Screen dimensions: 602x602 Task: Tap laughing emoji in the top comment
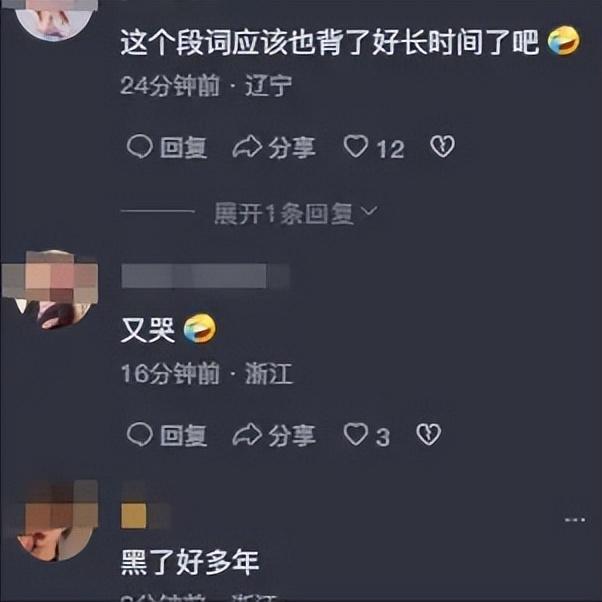click(x=563, y=41)
